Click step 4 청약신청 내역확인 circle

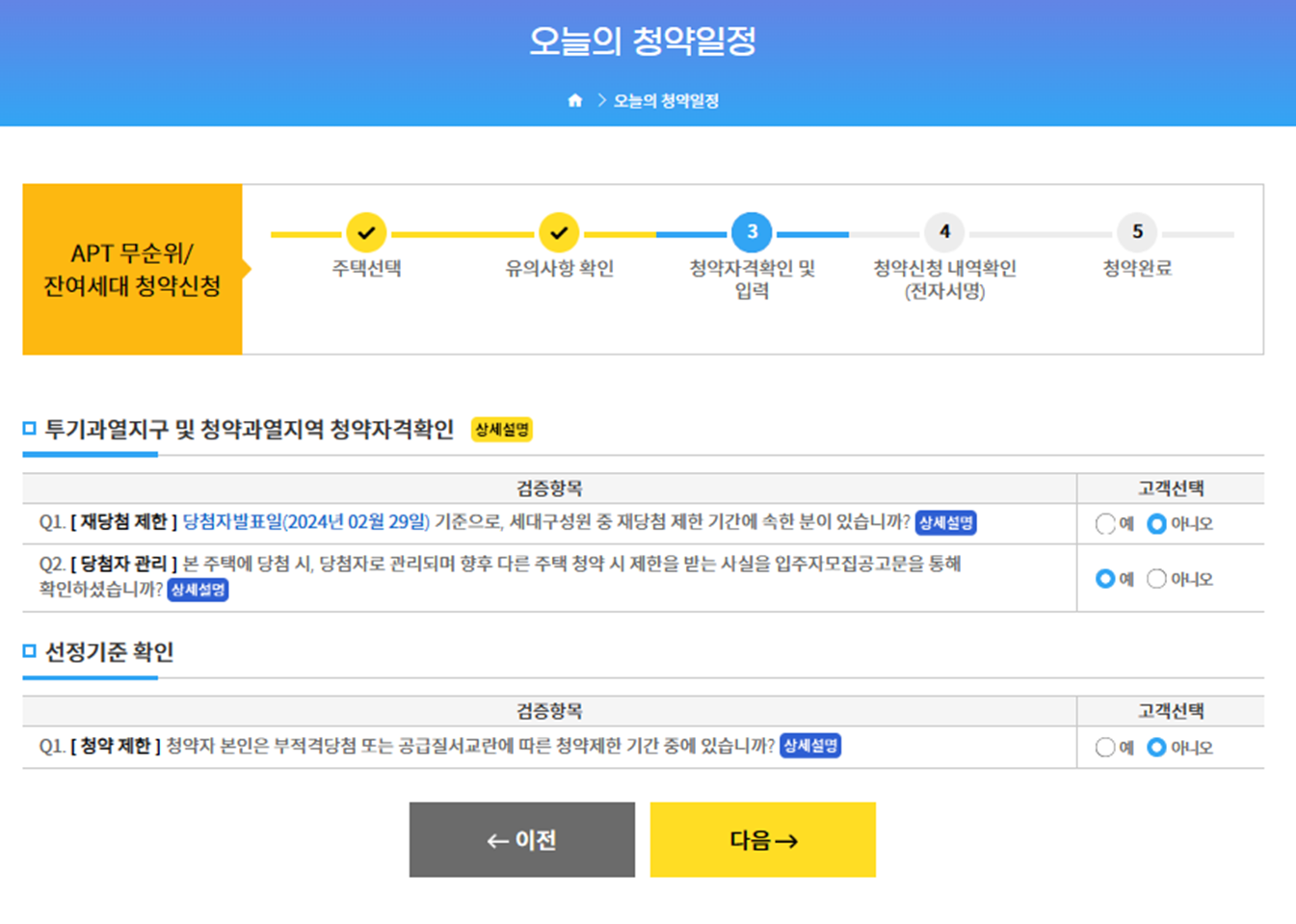(945, 231)
